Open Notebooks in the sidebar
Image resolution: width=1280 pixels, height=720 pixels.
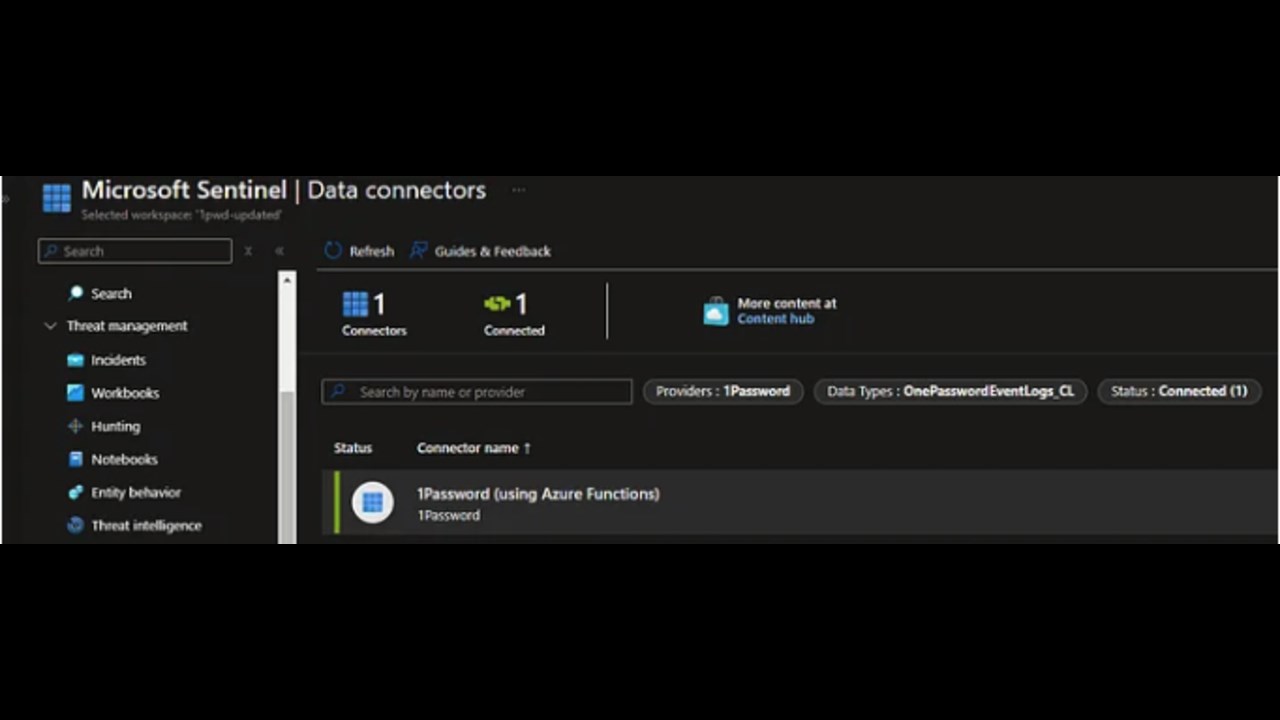coord(124,459)
